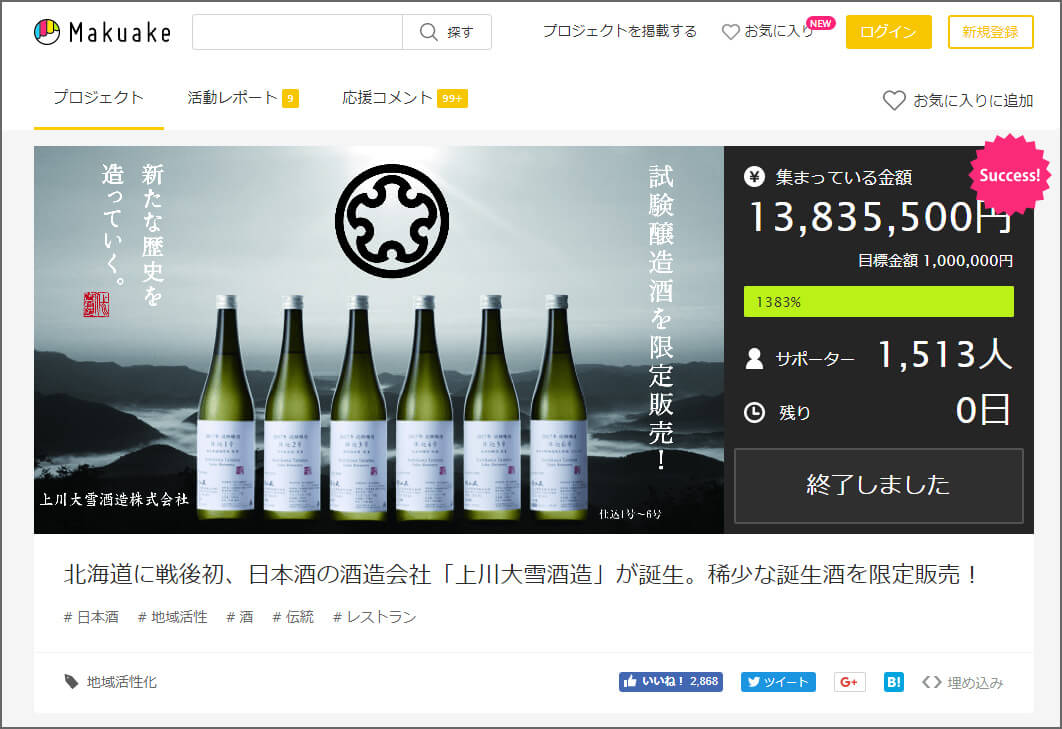This screenshot has width=1062, height=729.
Task: Select the Makuake logo icon
Action: coord(45,31)
